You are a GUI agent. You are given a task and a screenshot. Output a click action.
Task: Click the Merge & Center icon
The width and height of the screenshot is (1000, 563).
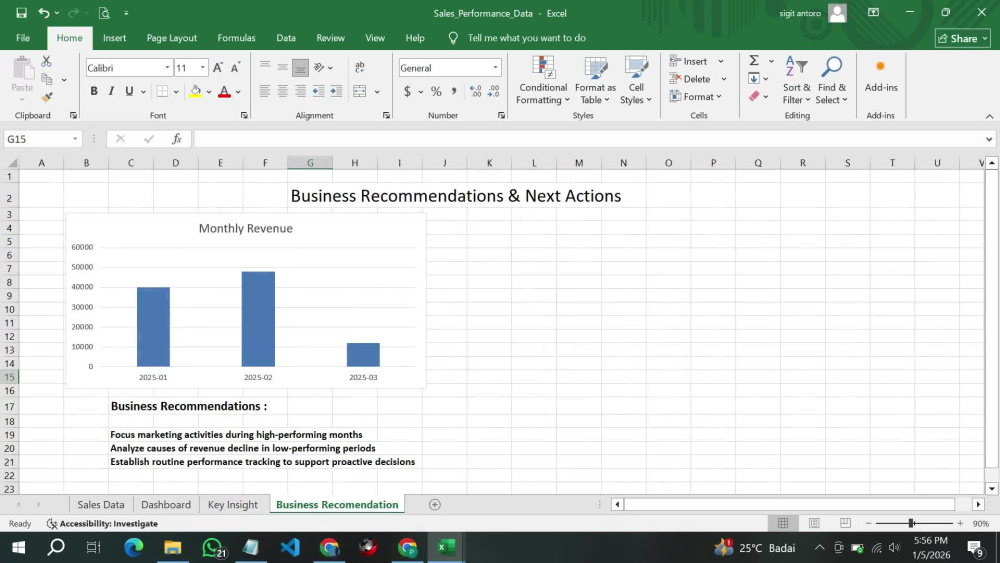click(360, 91)
